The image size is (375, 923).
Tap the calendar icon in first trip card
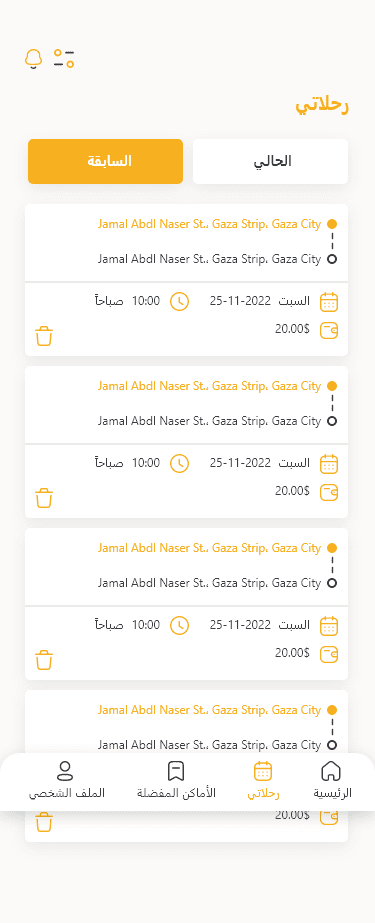[x=329, y=302]
